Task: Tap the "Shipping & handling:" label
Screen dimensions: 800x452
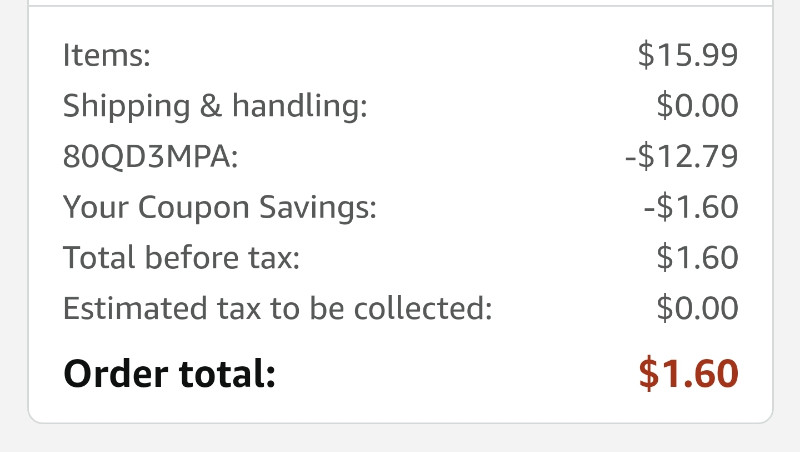Action: [x=215, y=107]
